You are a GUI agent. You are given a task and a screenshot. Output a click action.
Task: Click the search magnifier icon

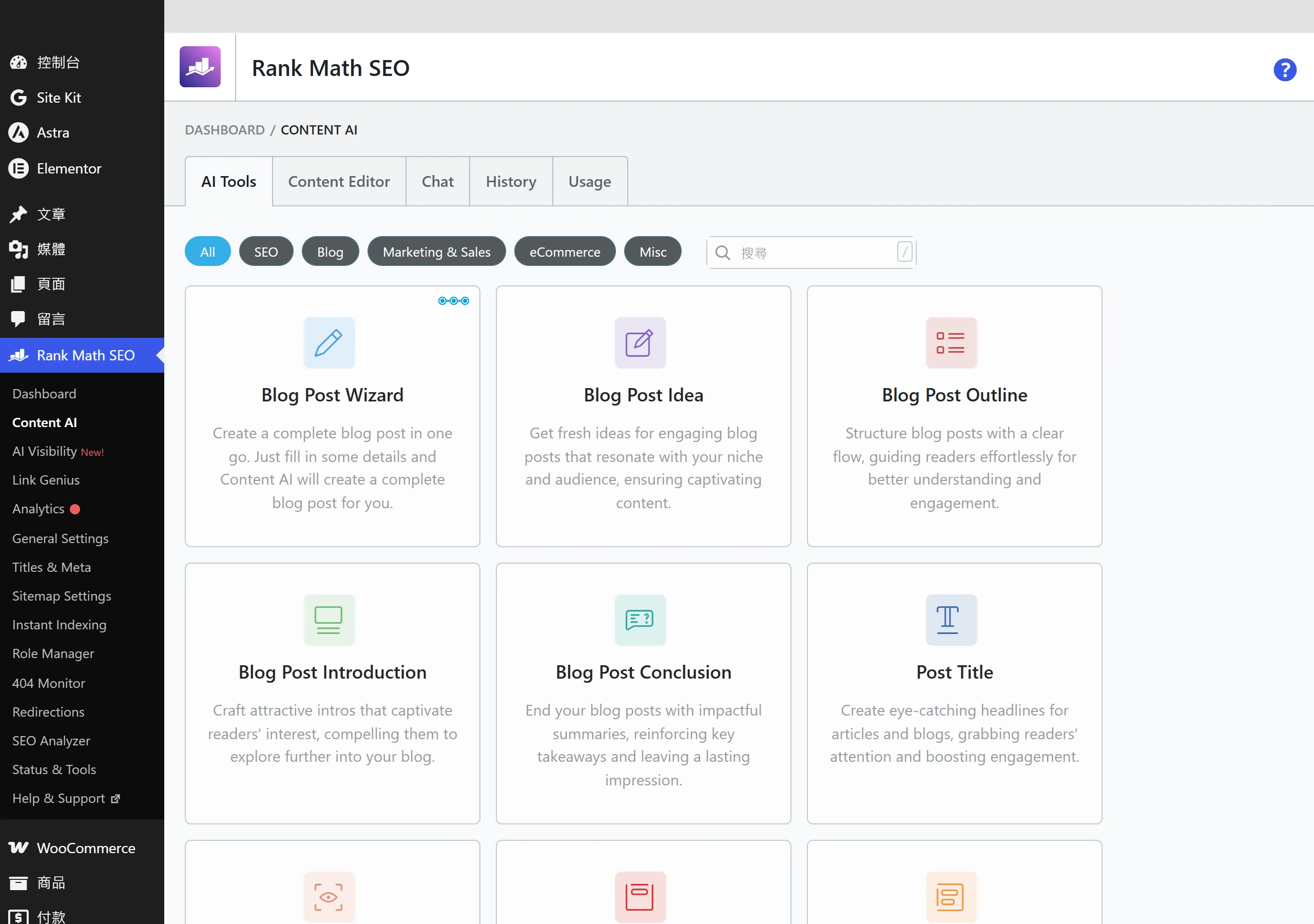coord(723,253)
